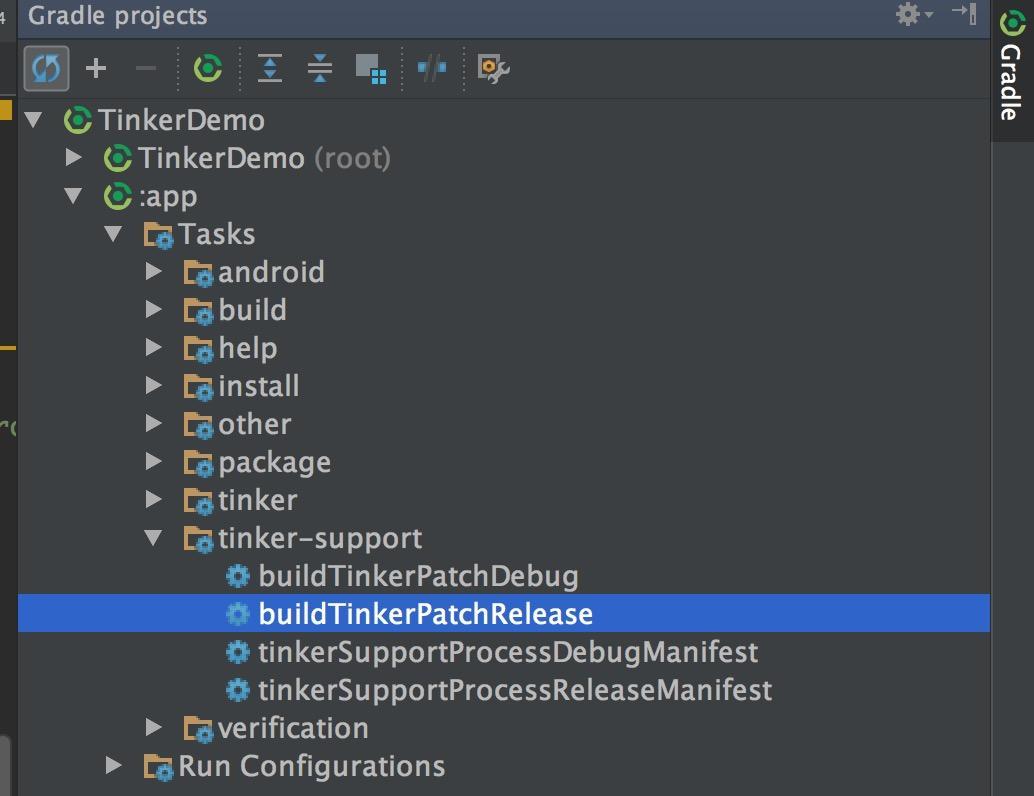Select buildTinkerPatchDebug task

[418, 576]
